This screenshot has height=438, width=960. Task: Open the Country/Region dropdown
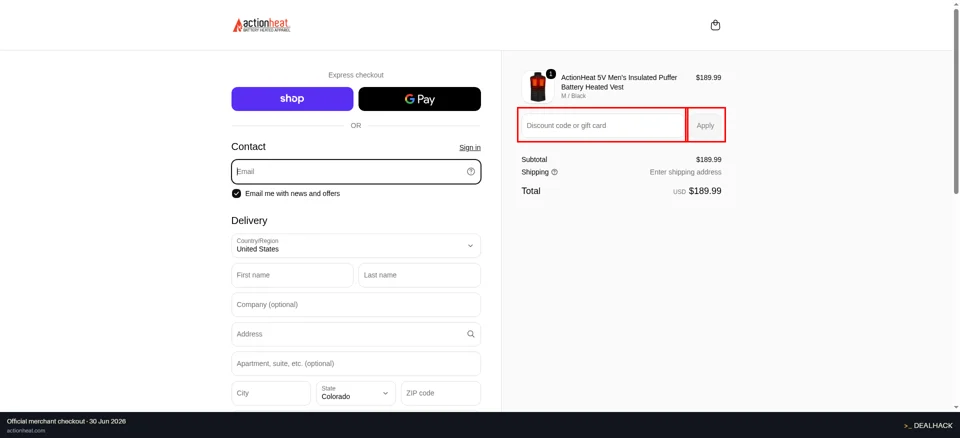pos(356,246)
